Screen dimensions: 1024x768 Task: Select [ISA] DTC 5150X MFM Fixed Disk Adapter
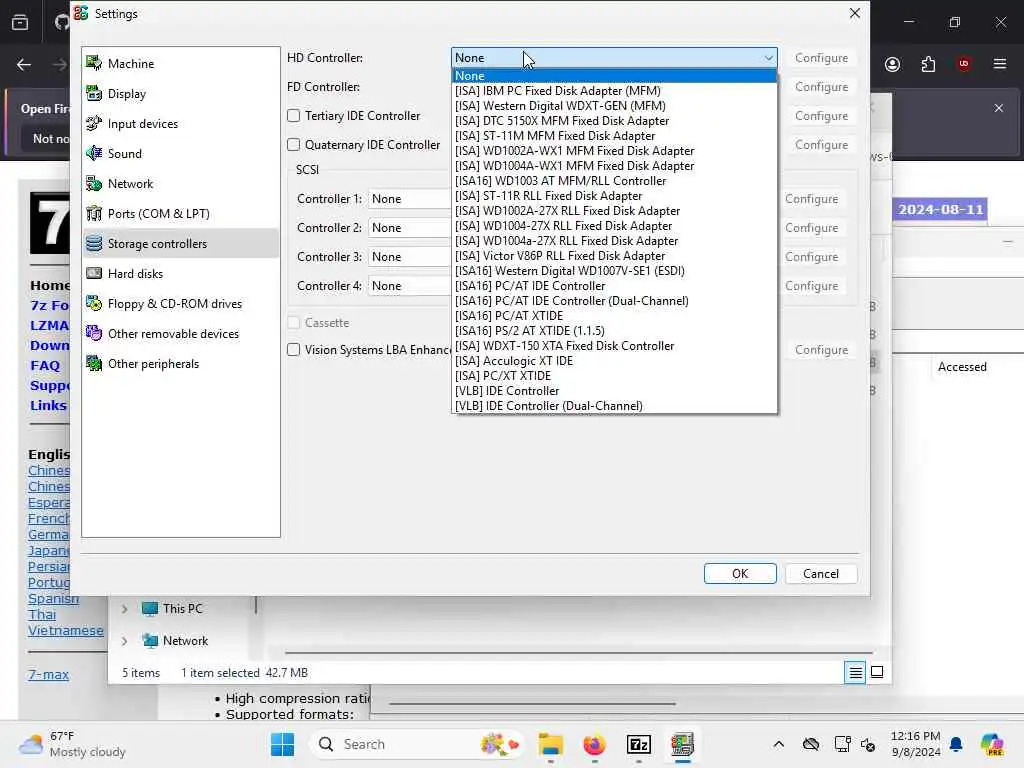pyautogui.click(x=615, y=121)
